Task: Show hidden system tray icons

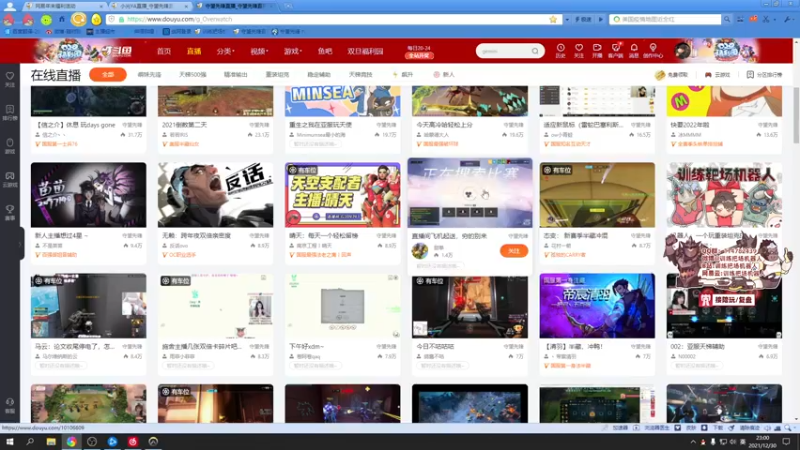Action: tap(693, 442)
